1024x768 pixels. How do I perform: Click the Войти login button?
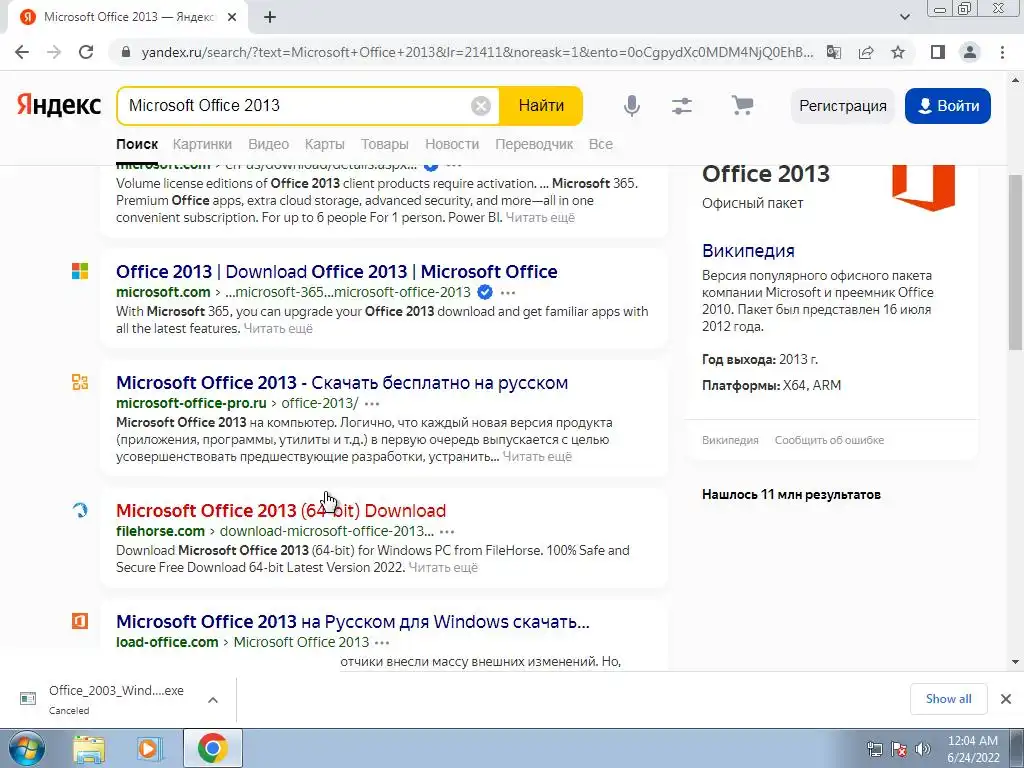tap(948, 106)
